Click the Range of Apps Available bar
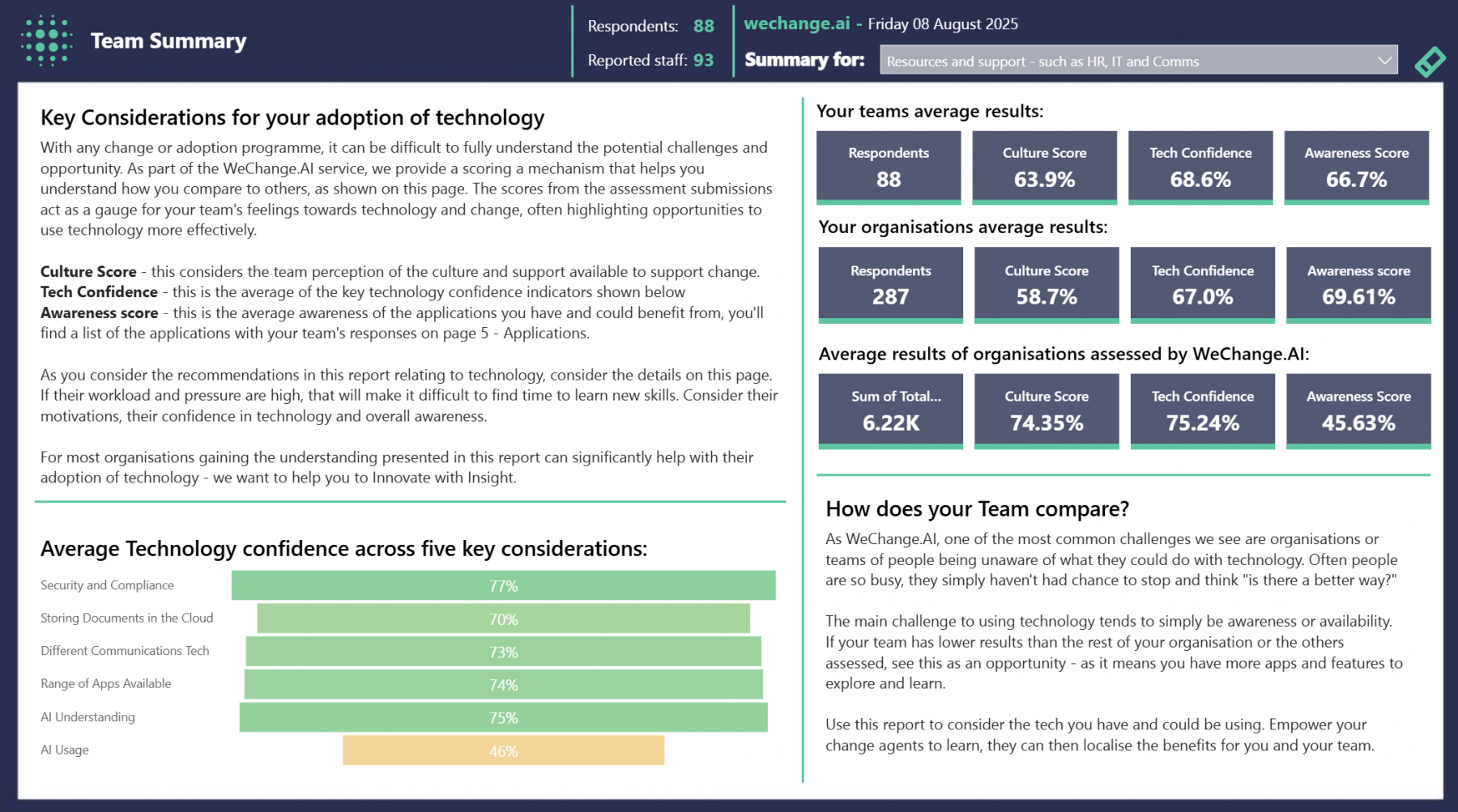The image size is (1458, 812). (x=503, y=685)
